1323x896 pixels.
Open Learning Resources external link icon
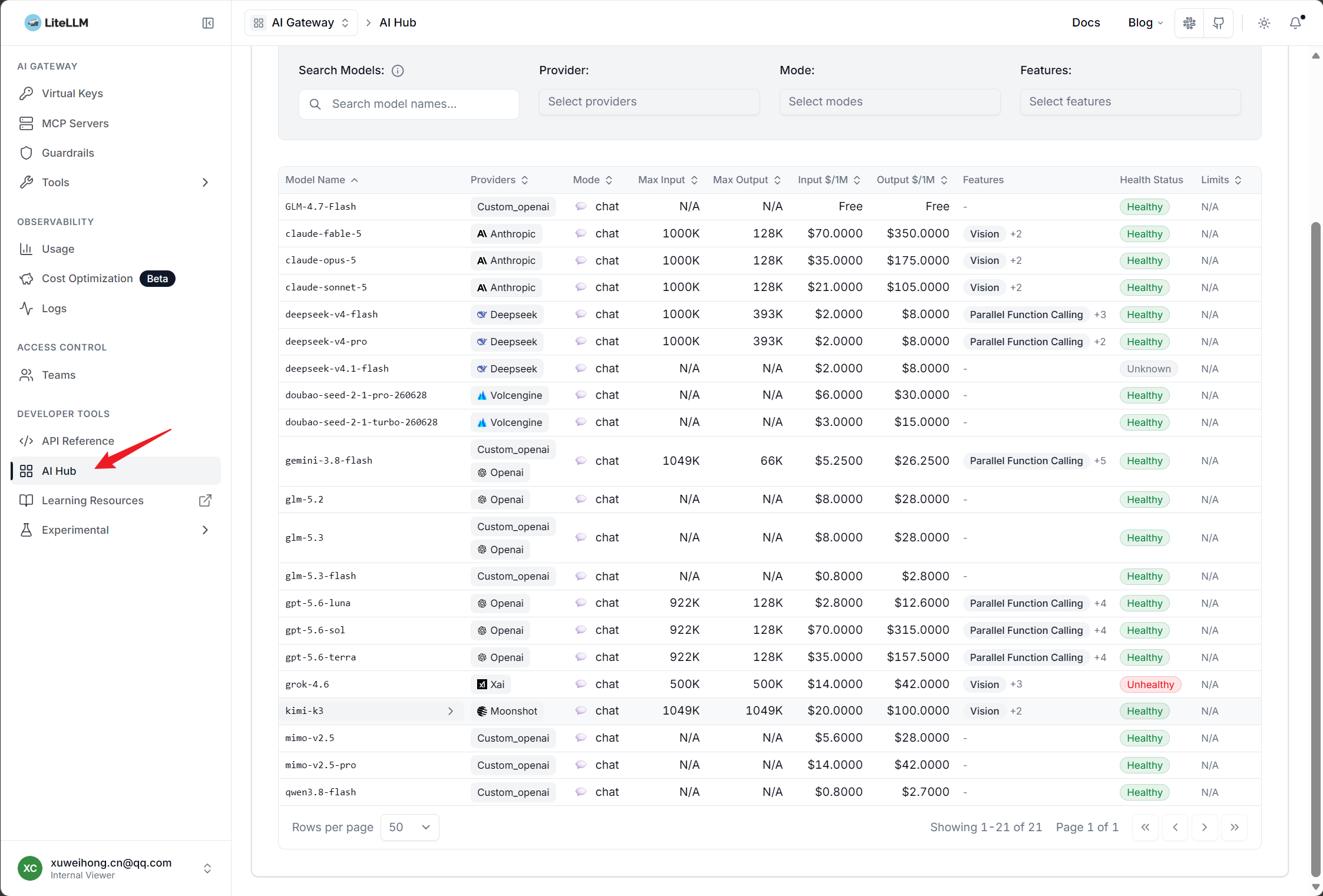tap(205, 501)
